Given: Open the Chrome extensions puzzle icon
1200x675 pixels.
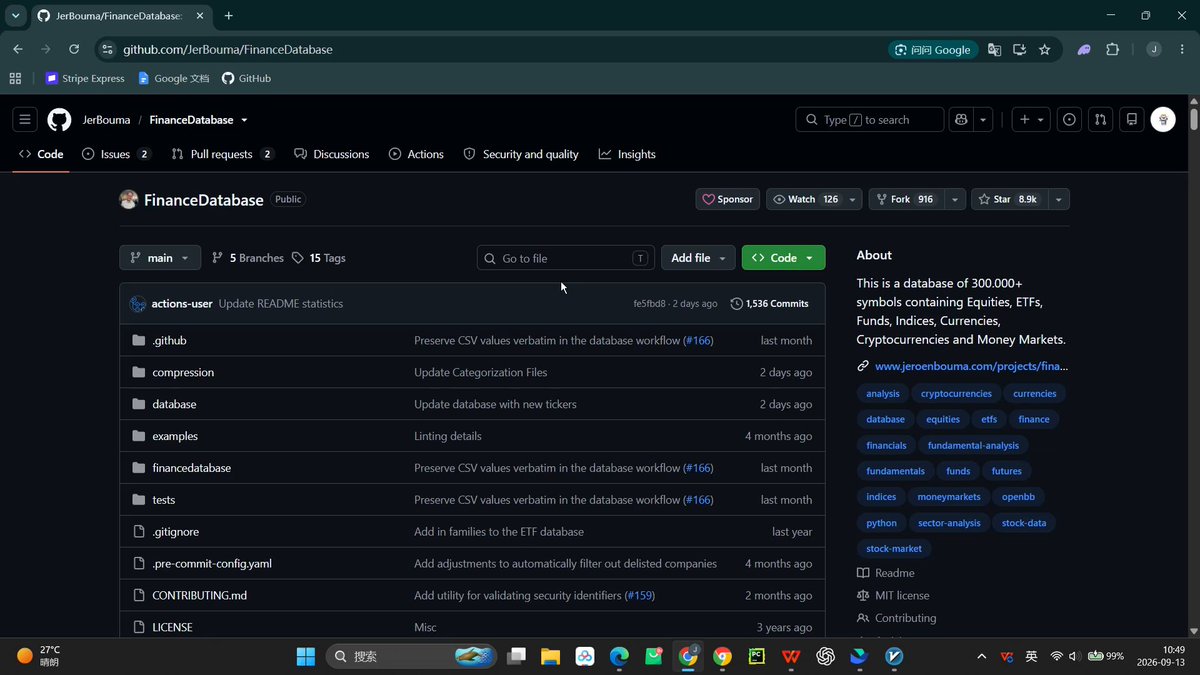Looking at the screenshot, I should [1112, 49].
